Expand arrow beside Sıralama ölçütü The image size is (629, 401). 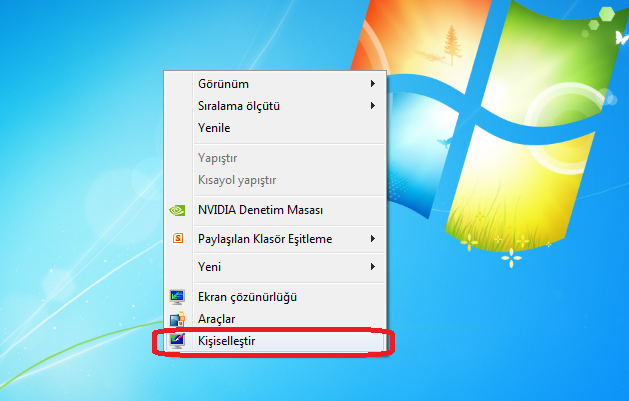click(x=373, y=106)
